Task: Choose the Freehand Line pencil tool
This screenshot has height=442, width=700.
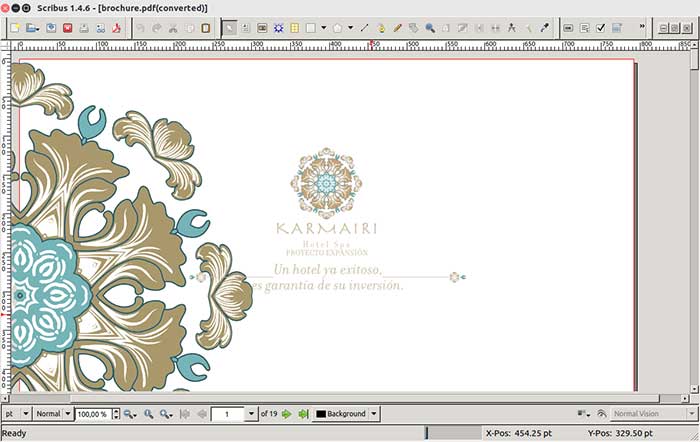Action: pos(397,28)
